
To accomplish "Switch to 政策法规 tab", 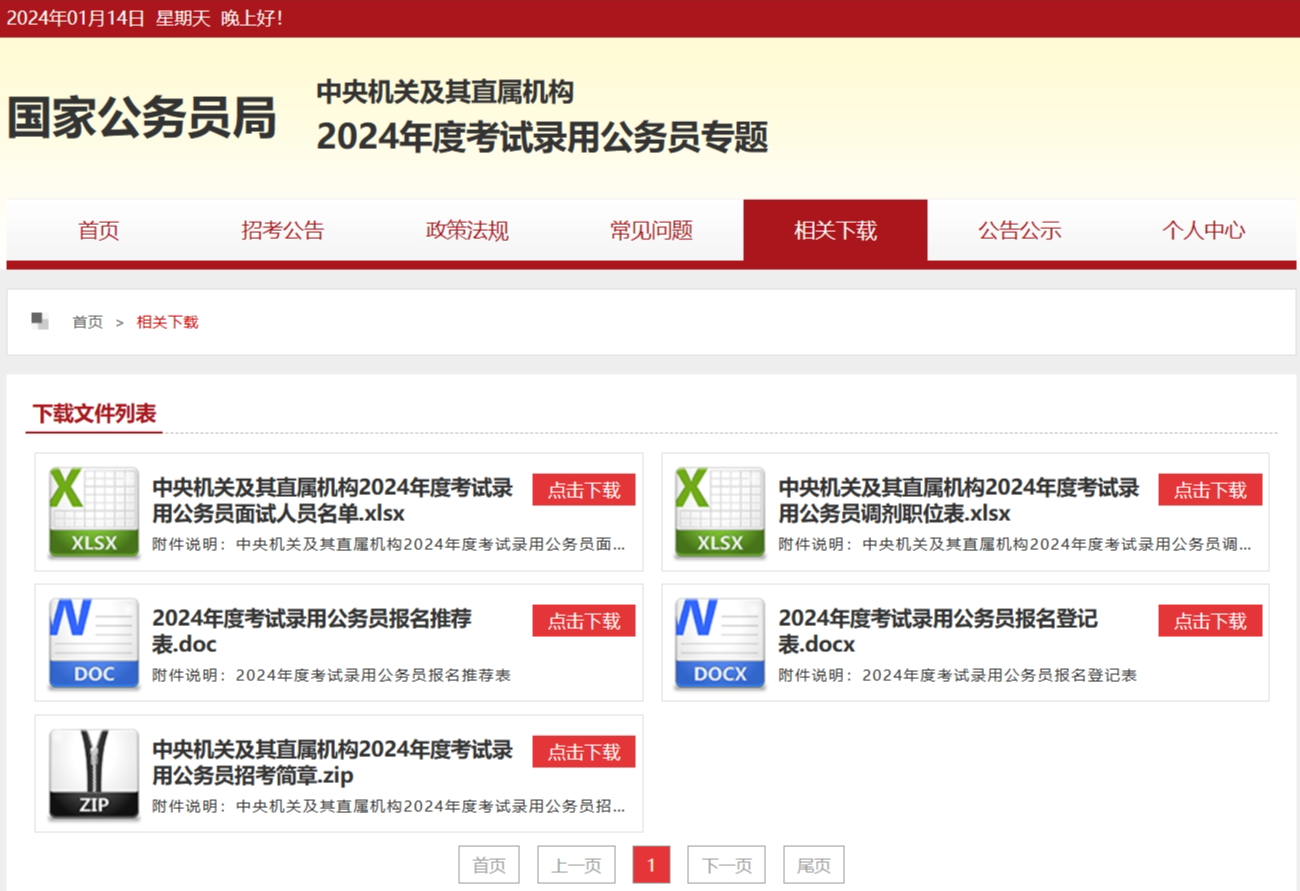I will click(467, 230).
